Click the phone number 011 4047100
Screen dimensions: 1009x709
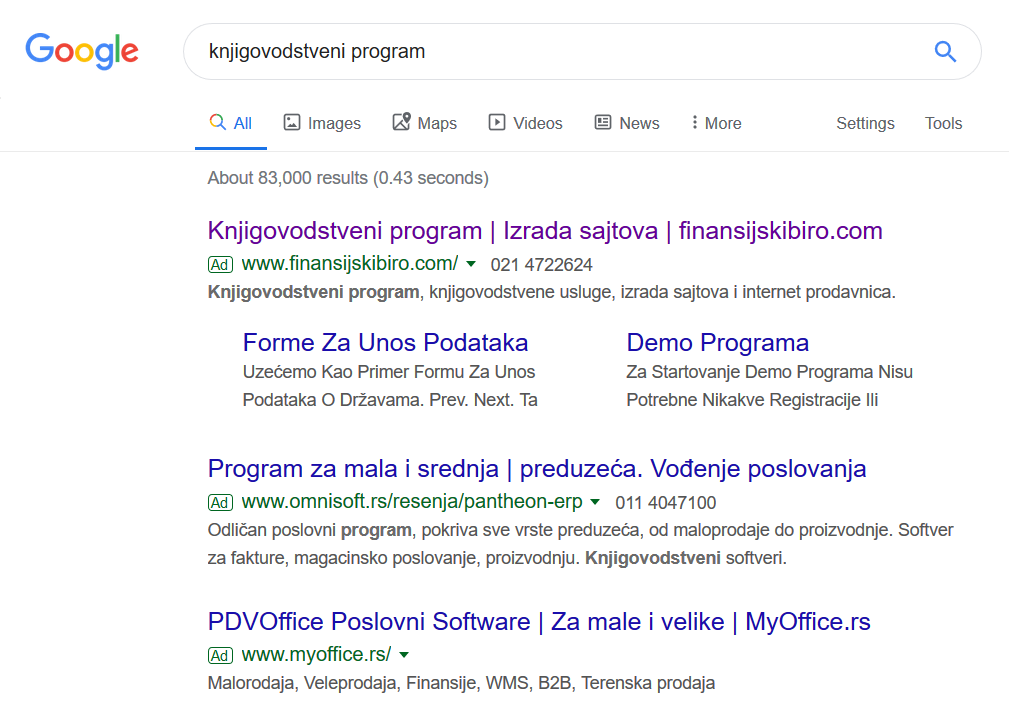point(665,503)
